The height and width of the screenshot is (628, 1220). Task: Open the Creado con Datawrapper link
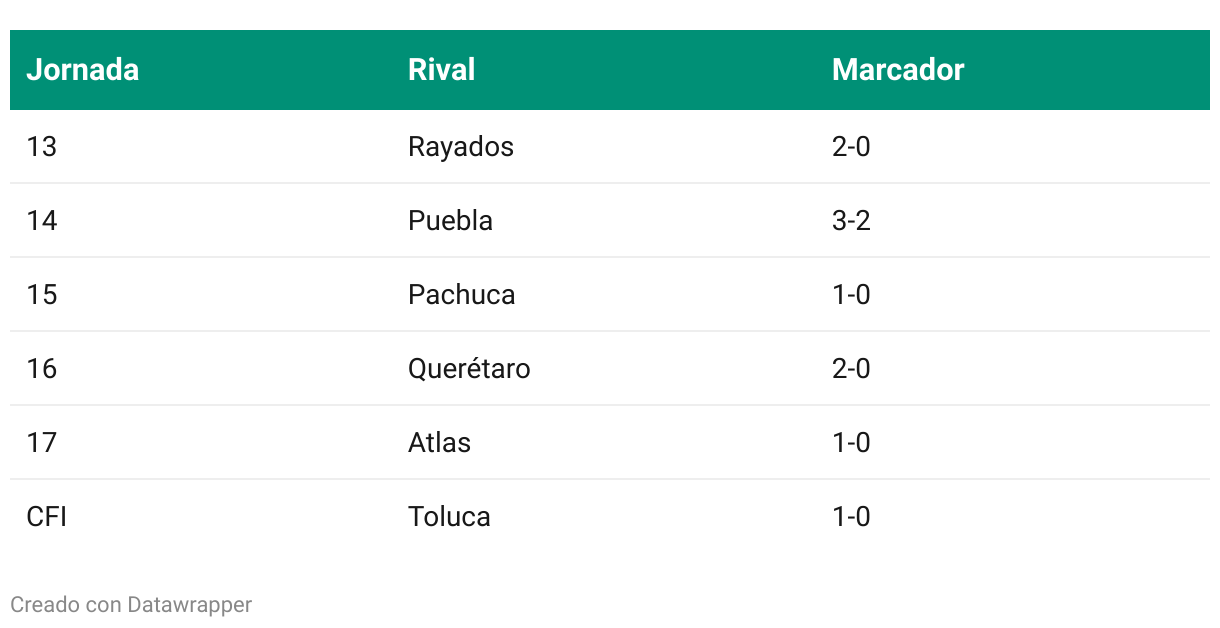[x=131, y=604]
